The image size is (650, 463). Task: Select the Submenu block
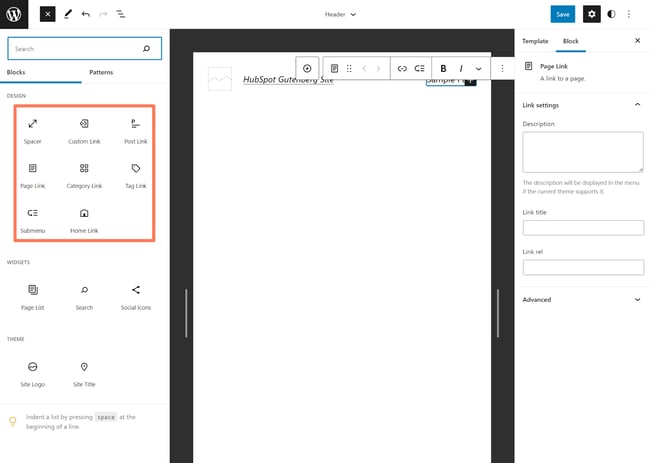point(33,219)
